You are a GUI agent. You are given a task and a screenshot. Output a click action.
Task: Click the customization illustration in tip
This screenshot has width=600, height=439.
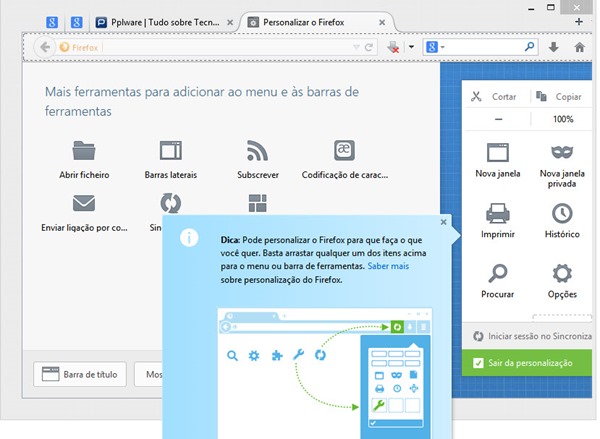click(x=325, y=373)
